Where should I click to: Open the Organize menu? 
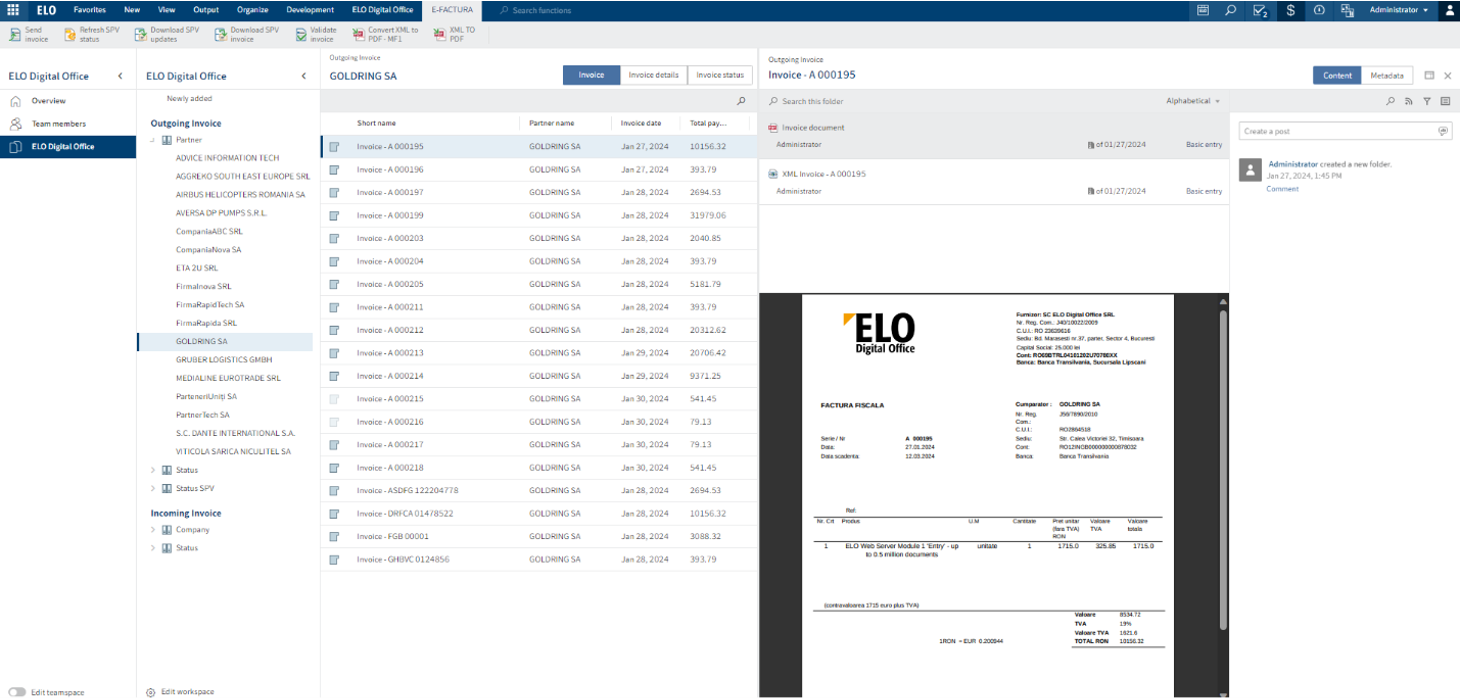(252, 10)
